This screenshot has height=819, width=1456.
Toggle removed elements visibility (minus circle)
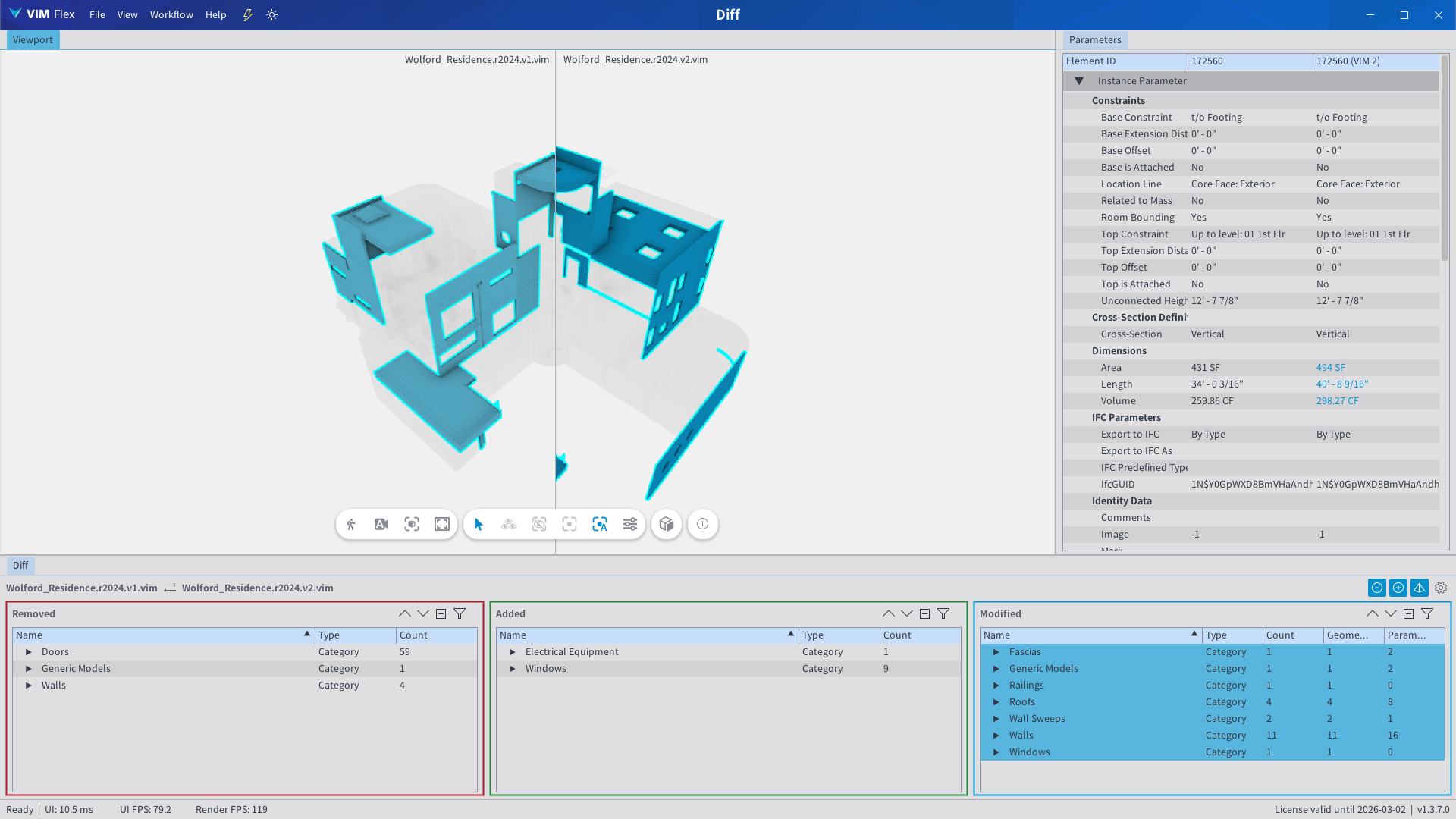point(1377,588)
